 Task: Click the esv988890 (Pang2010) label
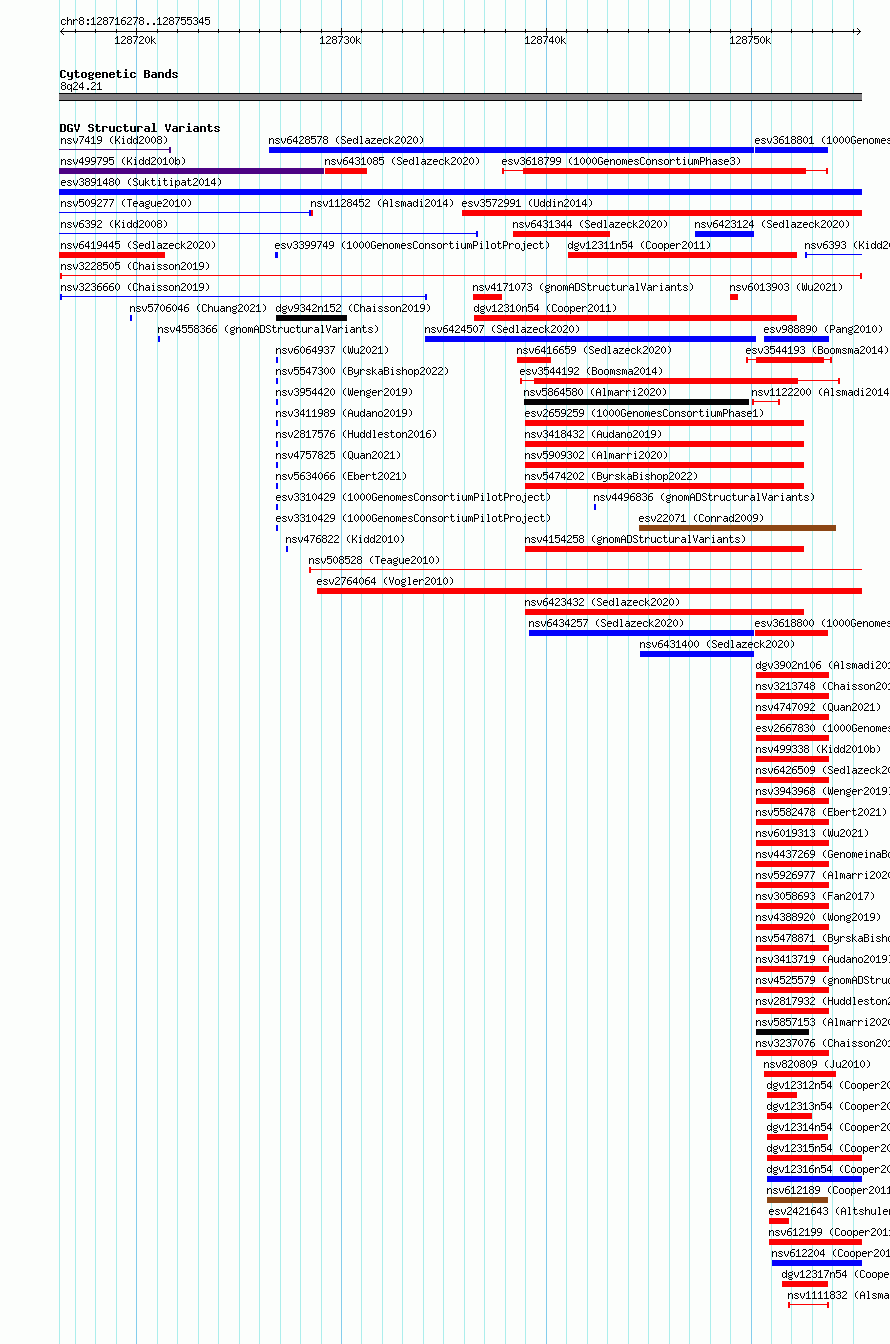[x=824, y=329]
